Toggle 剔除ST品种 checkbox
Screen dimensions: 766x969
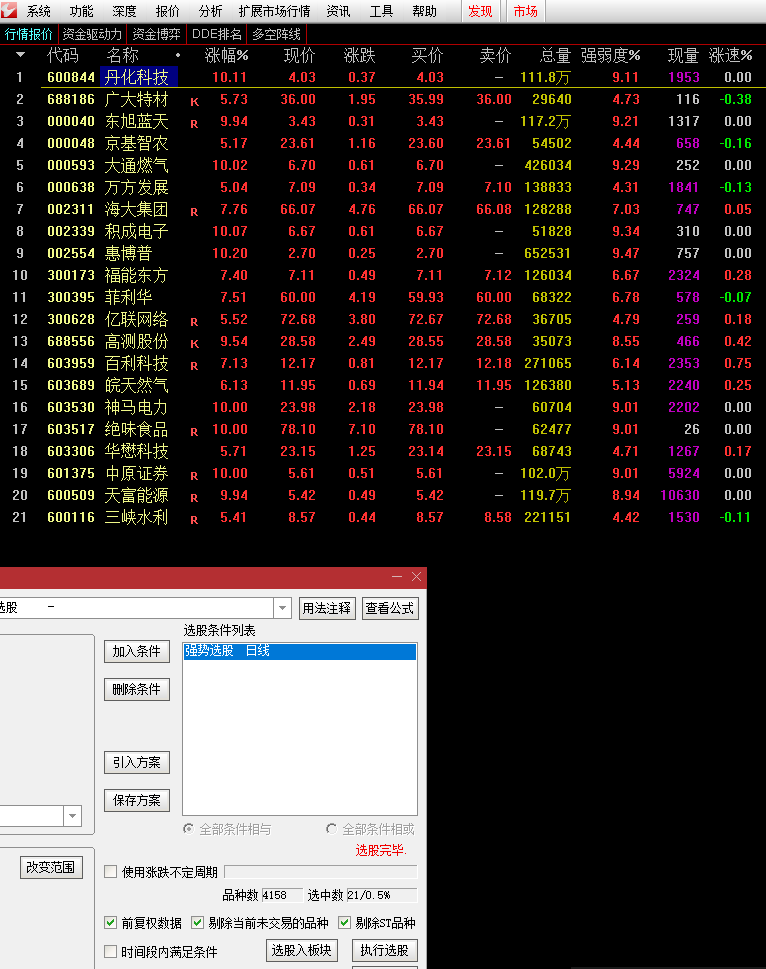345,923
